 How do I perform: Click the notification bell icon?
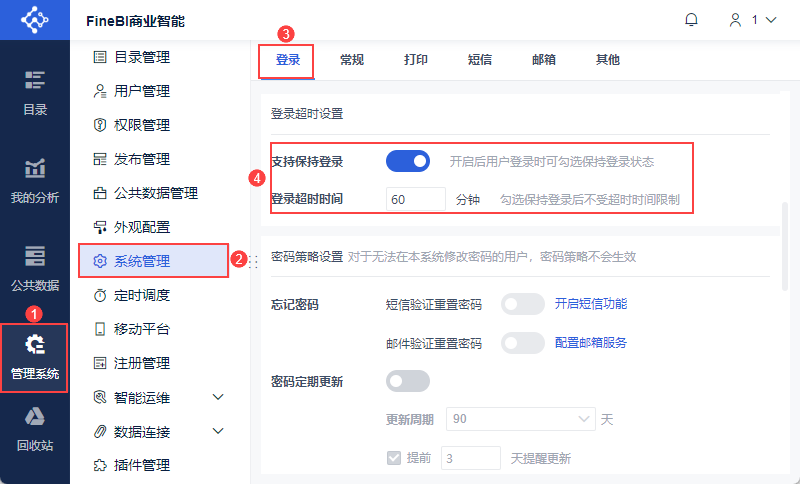(x=691, y=20)
